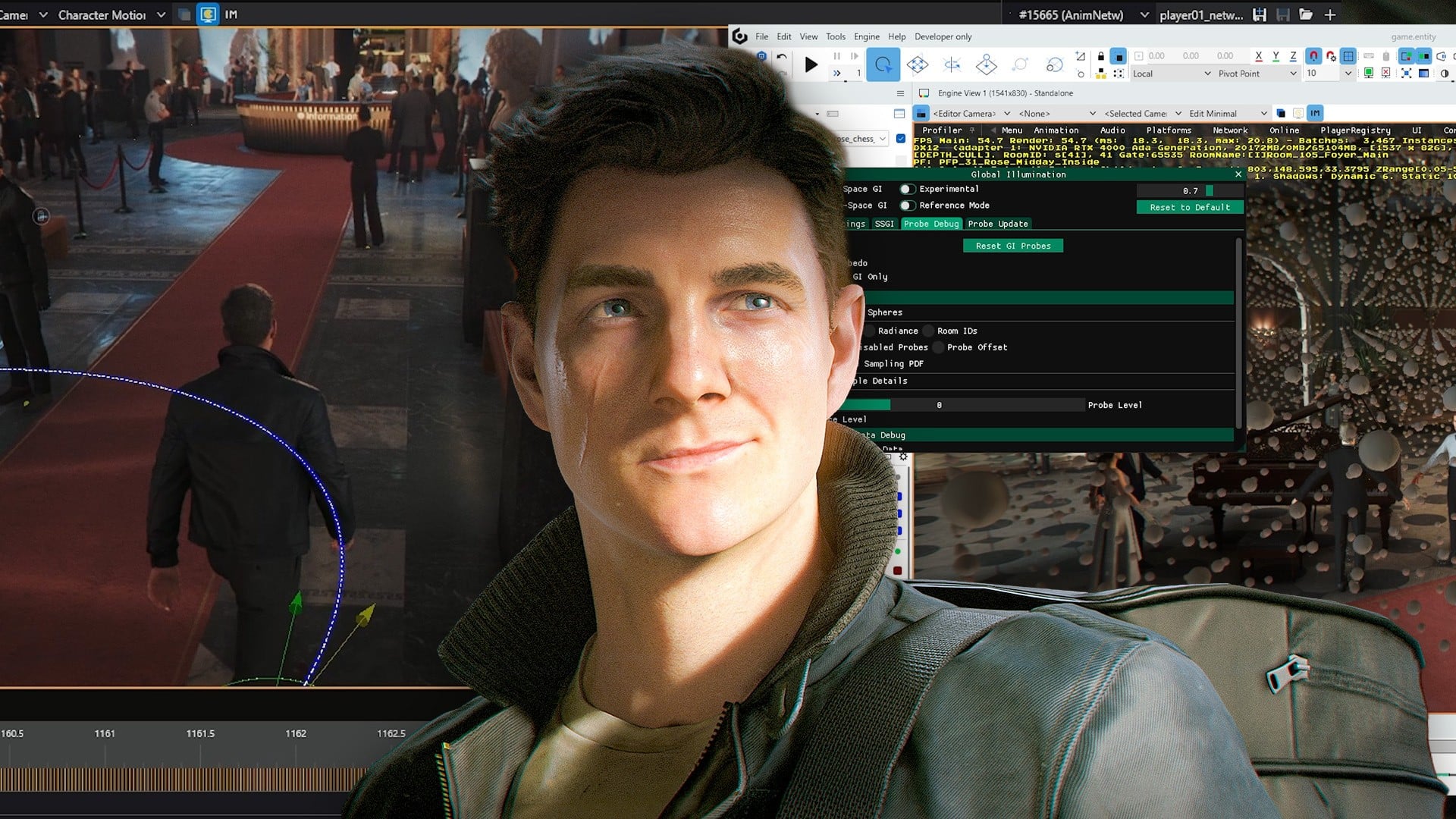
Task: Choose the Move gizmo tool
Action: tap(918, 64)
